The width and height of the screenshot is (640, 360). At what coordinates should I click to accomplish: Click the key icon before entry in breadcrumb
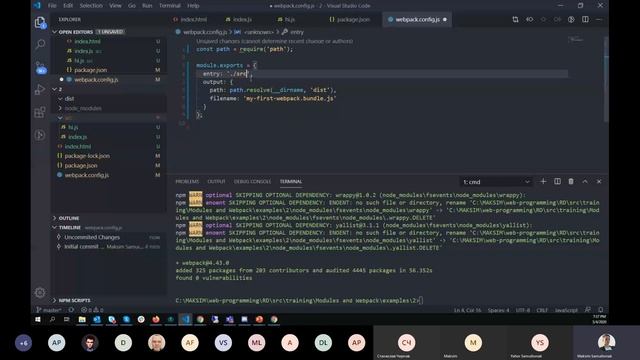click(x=285, y=32)
